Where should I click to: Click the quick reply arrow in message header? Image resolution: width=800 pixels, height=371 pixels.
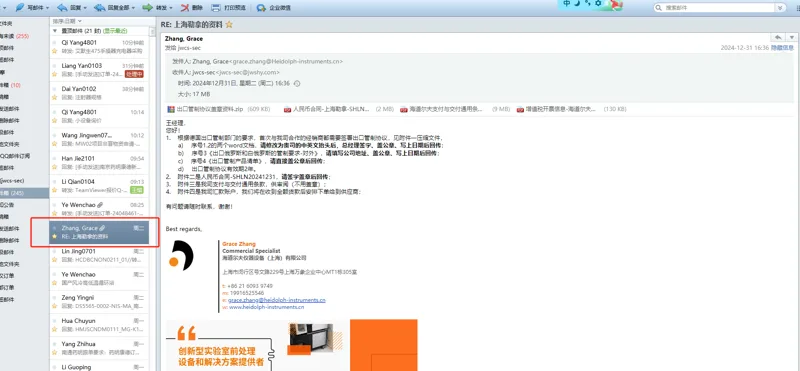coord(778,37)
